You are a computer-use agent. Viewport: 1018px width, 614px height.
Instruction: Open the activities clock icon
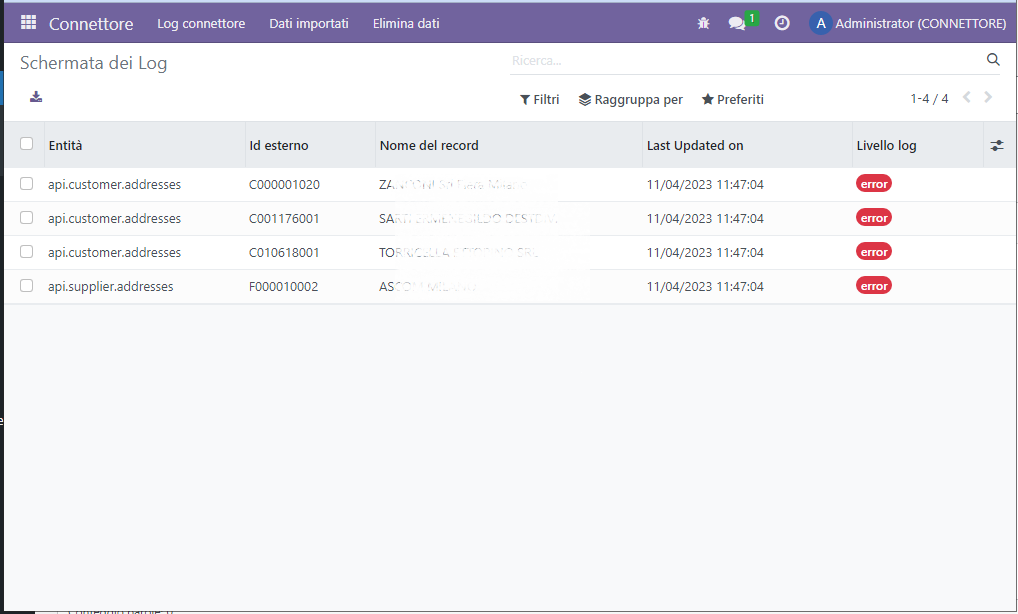click(782, 23)
